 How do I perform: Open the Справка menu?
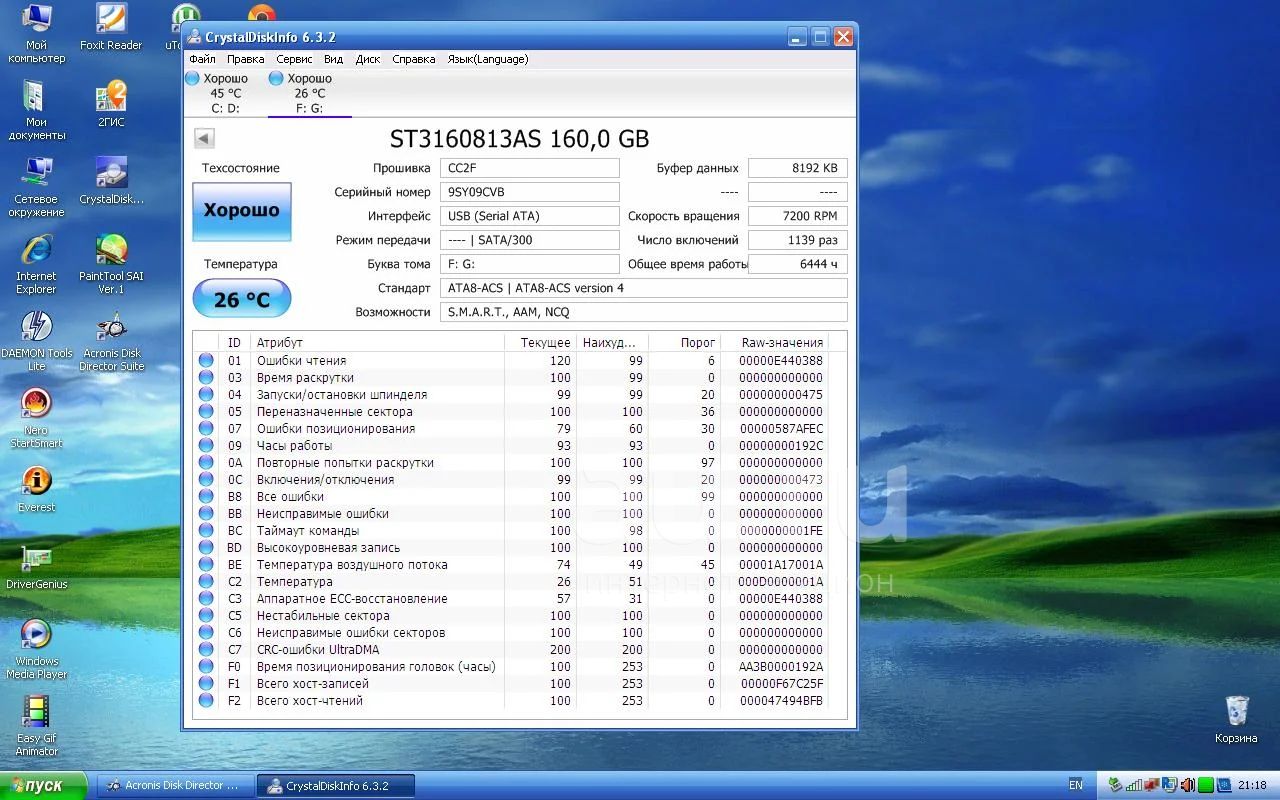pos(413,59)
